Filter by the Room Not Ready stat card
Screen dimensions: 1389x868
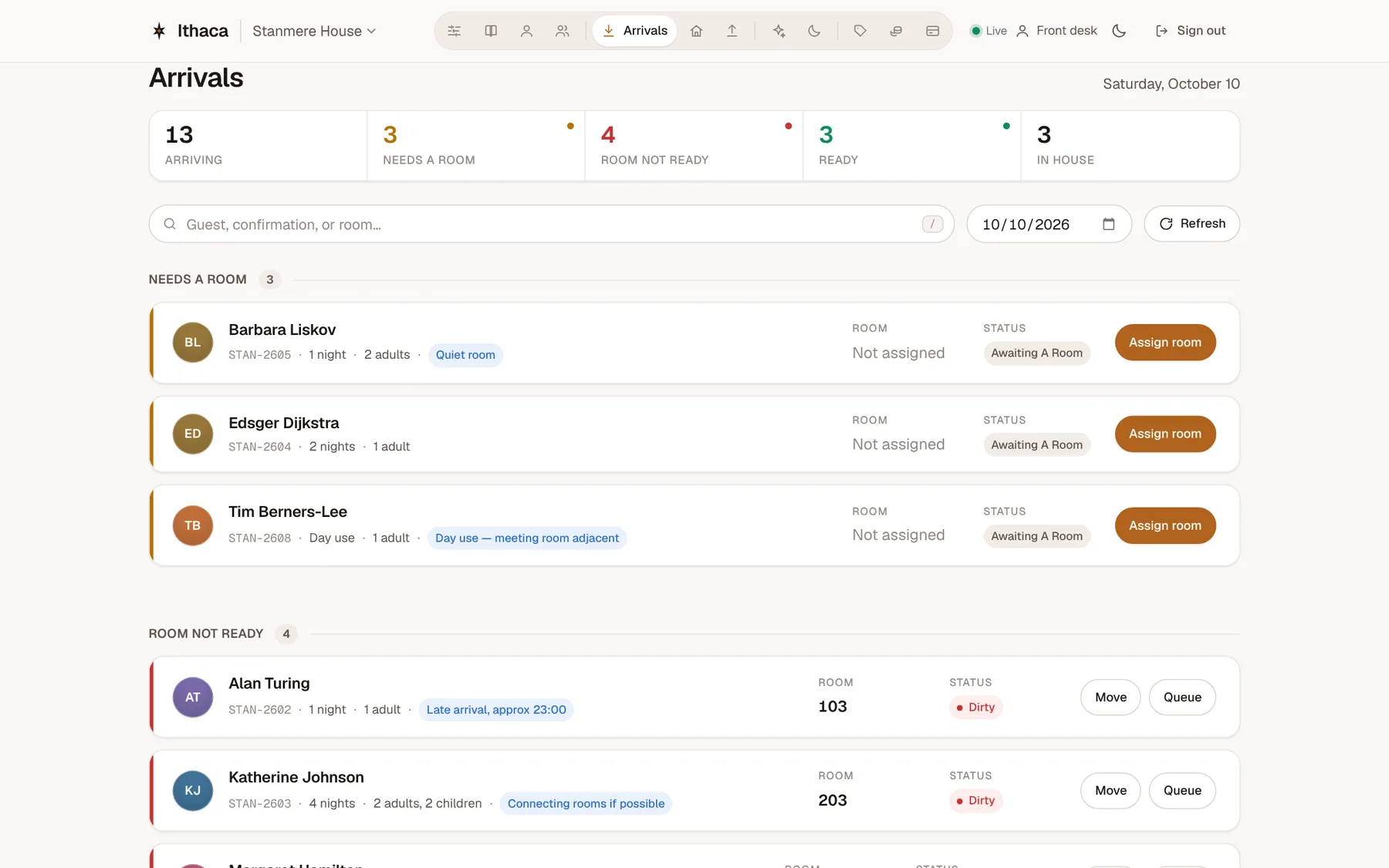[694, 146]
